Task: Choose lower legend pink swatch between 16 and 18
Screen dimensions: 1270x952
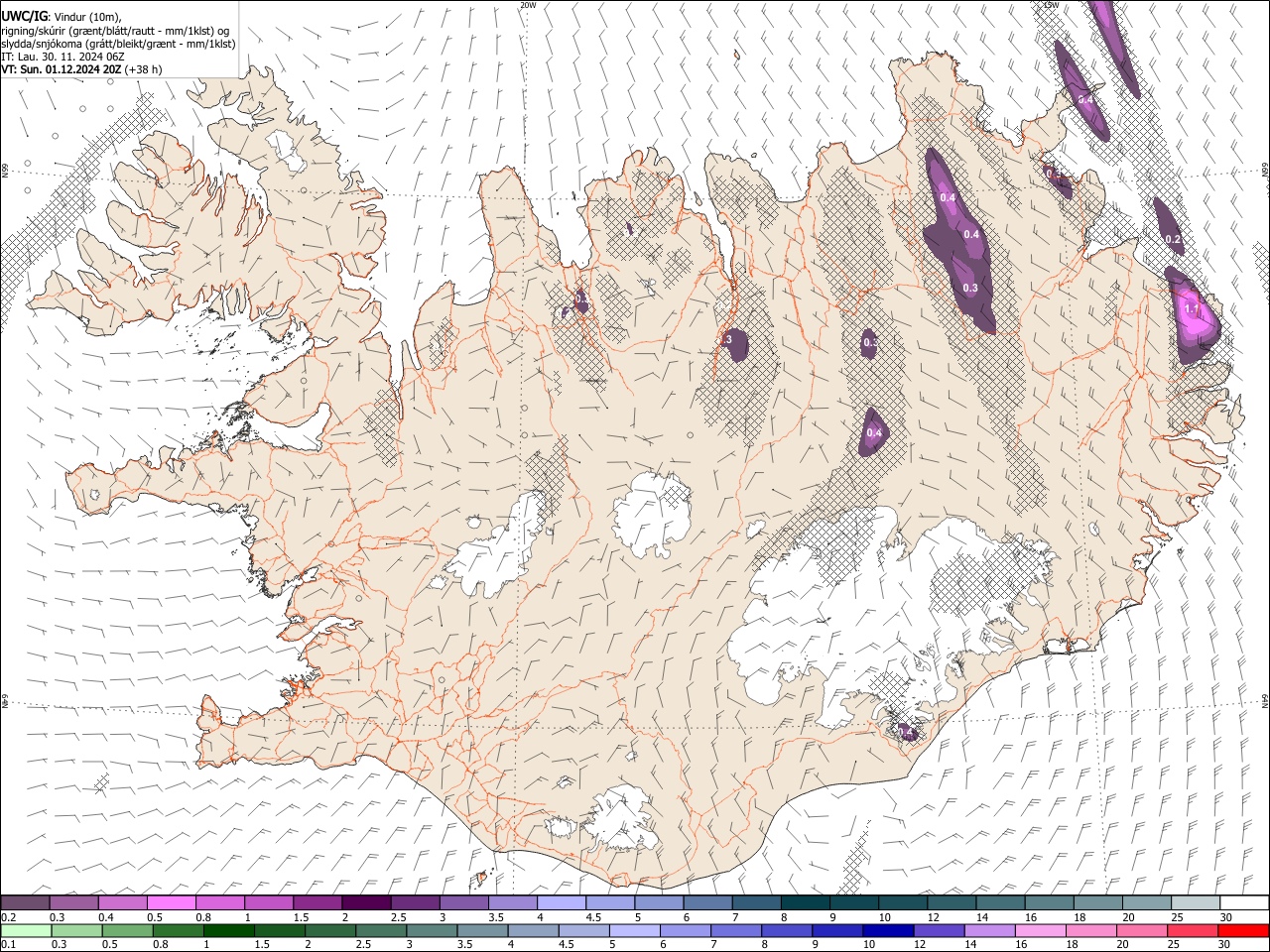Action: pos(1042,930)
